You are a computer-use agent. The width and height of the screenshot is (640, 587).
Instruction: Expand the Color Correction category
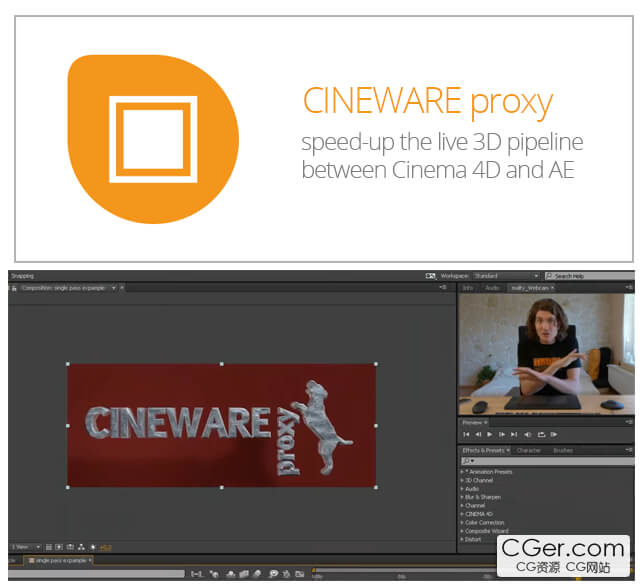coord(462,523)
